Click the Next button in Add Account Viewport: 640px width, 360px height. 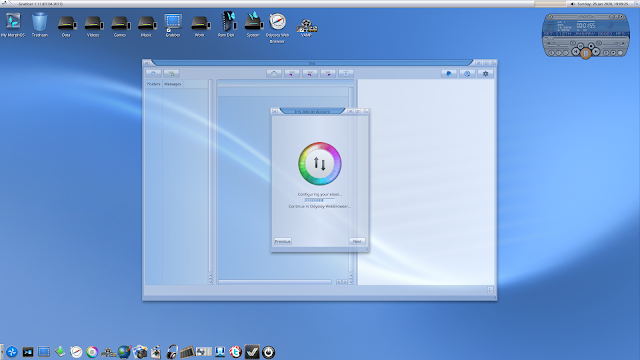point(357,241)
